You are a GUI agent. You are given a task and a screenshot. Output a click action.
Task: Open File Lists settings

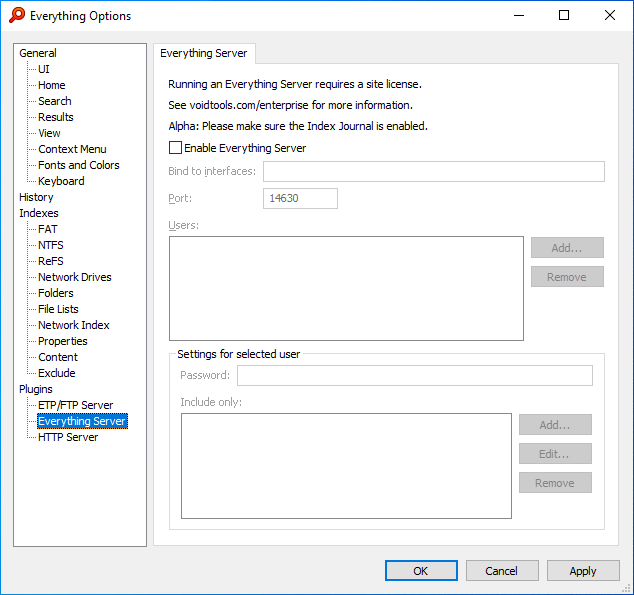click(x=58, y=309)
